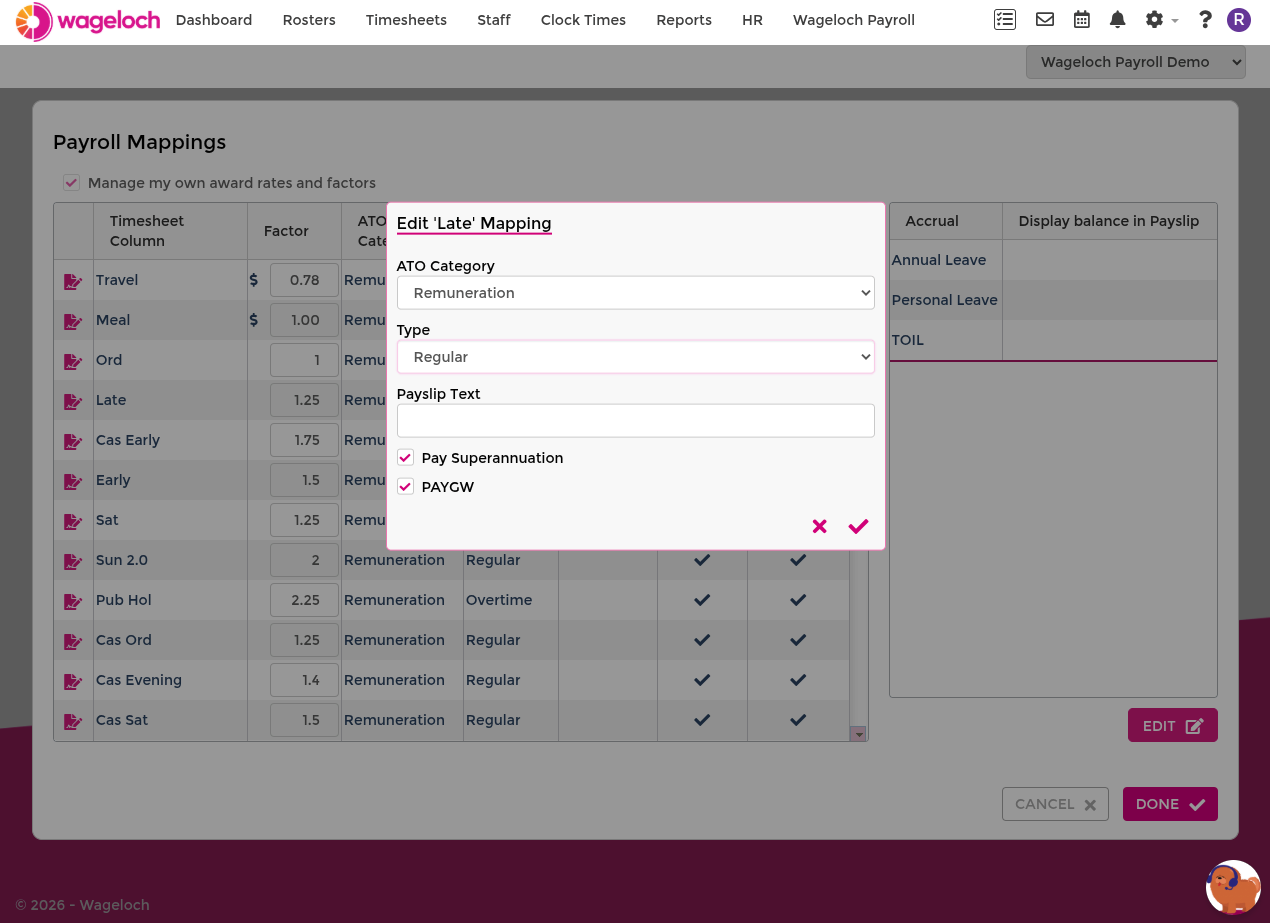This screenshot has width=1270, height=923.
Task: Open the Dashboard menu
Action: [214, 20]
